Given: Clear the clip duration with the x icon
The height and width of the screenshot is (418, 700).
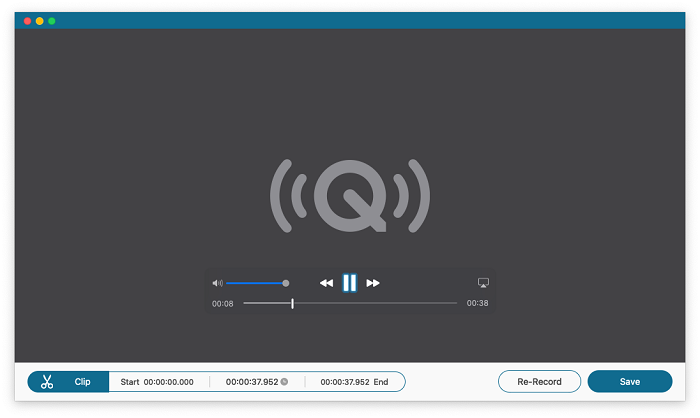Looking at the screenshot, I should coord(284,382).
